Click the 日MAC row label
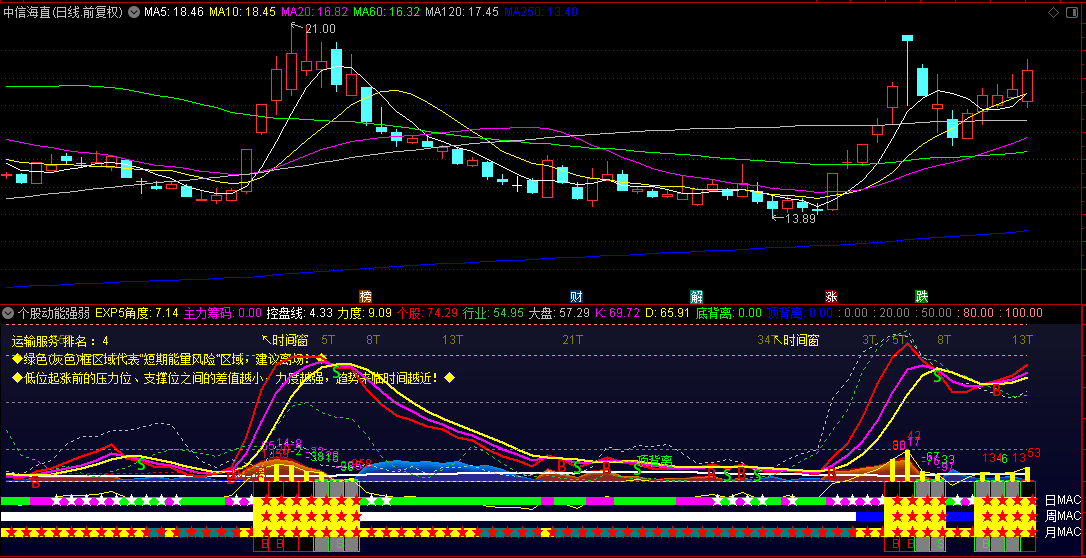The height and width of the screenshot is (558, 1086). (x=1062, y=500)
